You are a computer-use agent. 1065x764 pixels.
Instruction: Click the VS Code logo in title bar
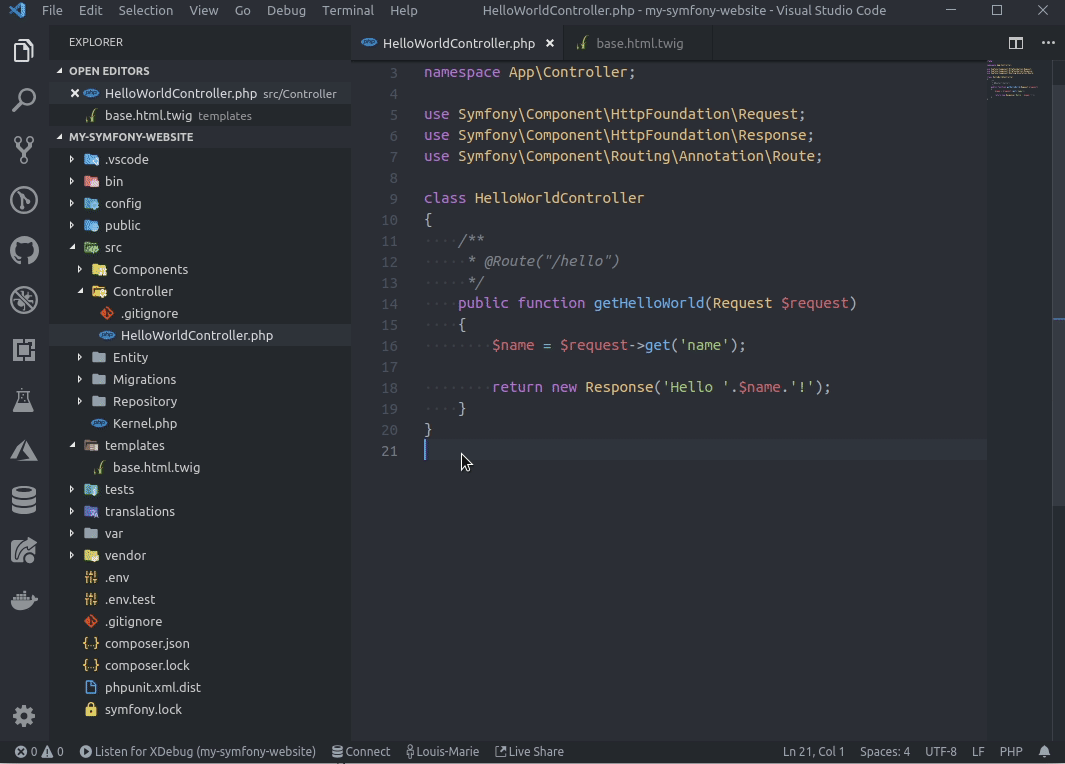coord(18,10)
